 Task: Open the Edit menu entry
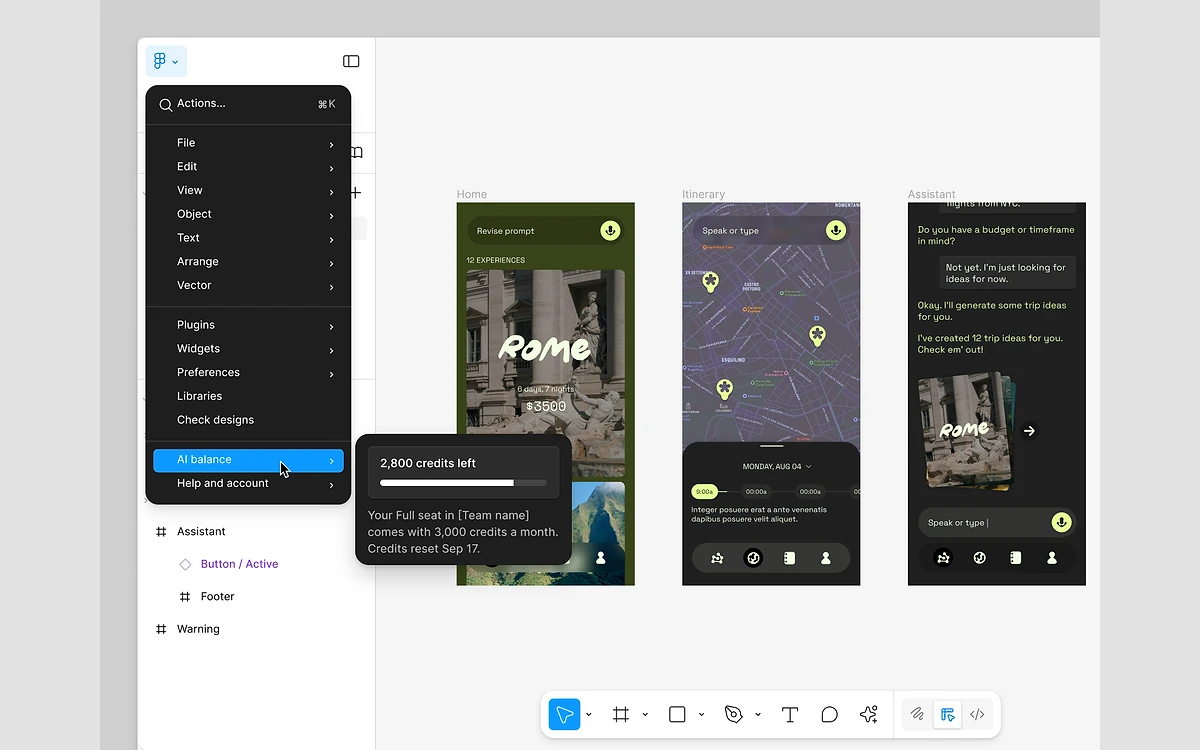248,167
